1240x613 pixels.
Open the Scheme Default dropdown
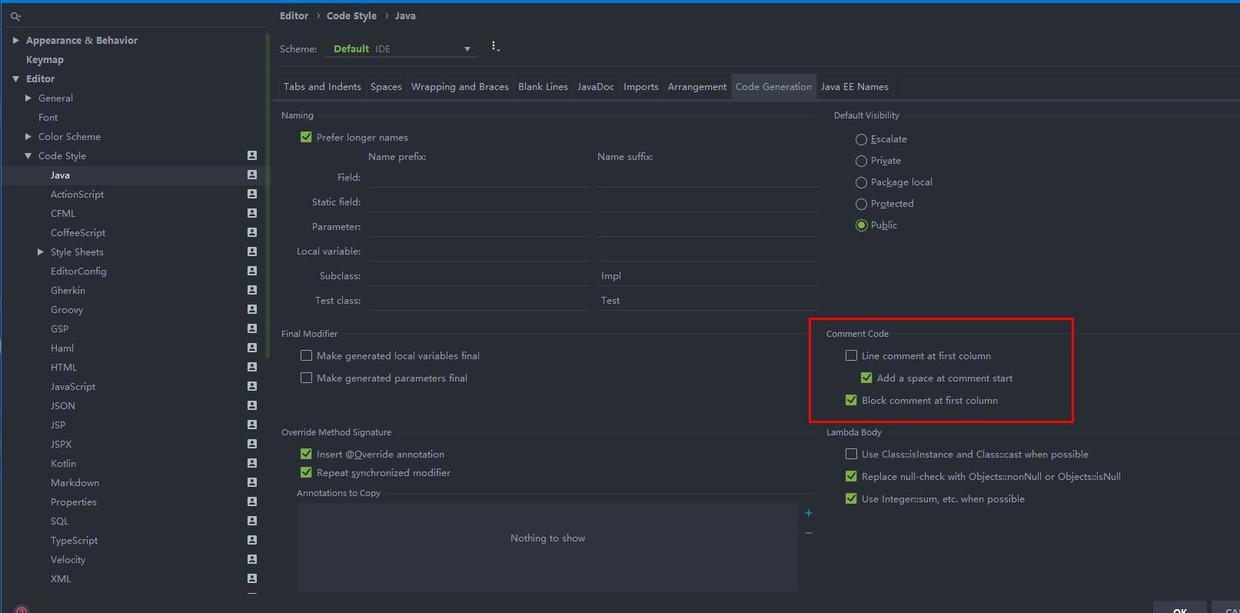[x=400, y=49]
